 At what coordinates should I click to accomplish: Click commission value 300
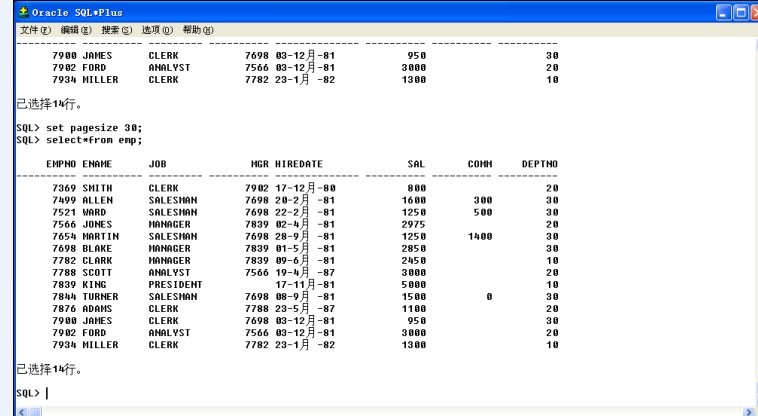click(483, 200)
